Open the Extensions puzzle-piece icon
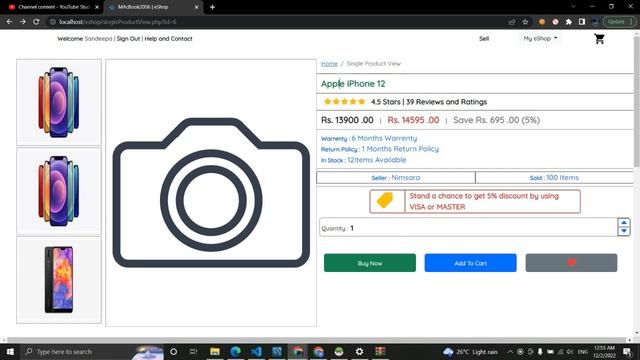The height and width of the screenshot is (360, 640). 569,22
